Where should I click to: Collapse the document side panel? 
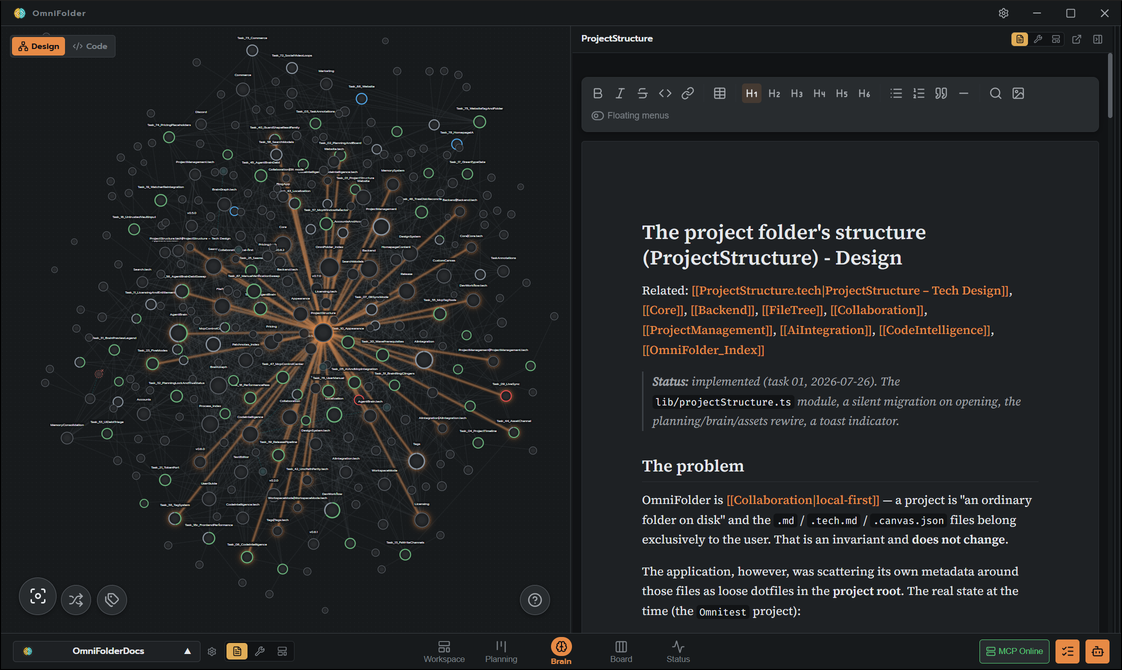coord(1098,39)
